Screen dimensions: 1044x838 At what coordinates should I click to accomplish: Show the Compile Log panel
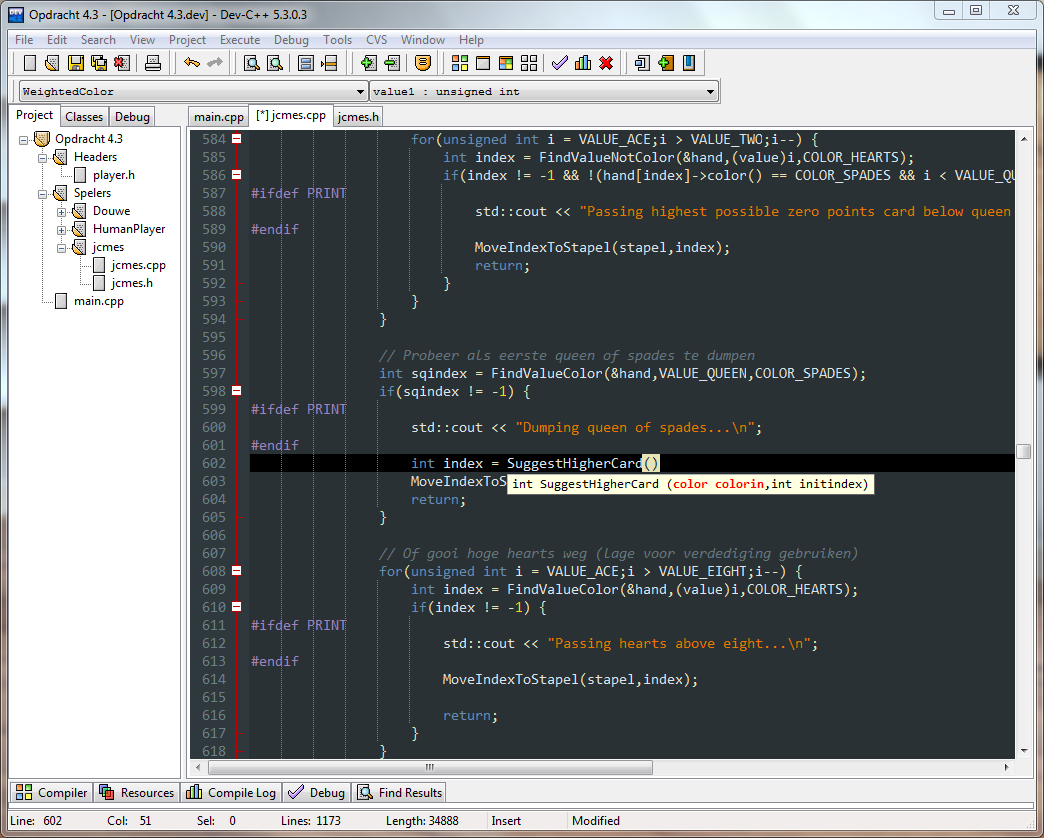point(231,792)
